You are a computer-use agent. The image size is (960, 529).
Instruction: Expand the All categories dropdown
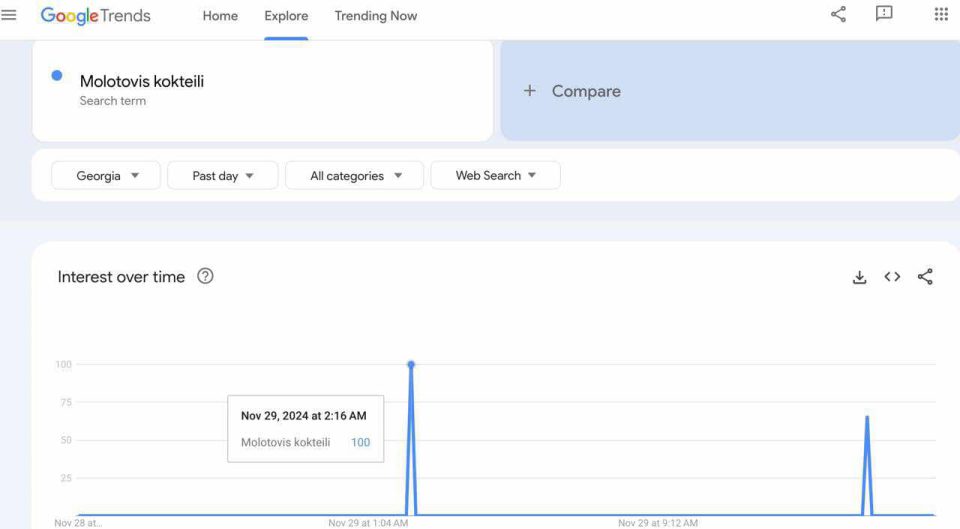pyautogui.click(x=354, y=176)
